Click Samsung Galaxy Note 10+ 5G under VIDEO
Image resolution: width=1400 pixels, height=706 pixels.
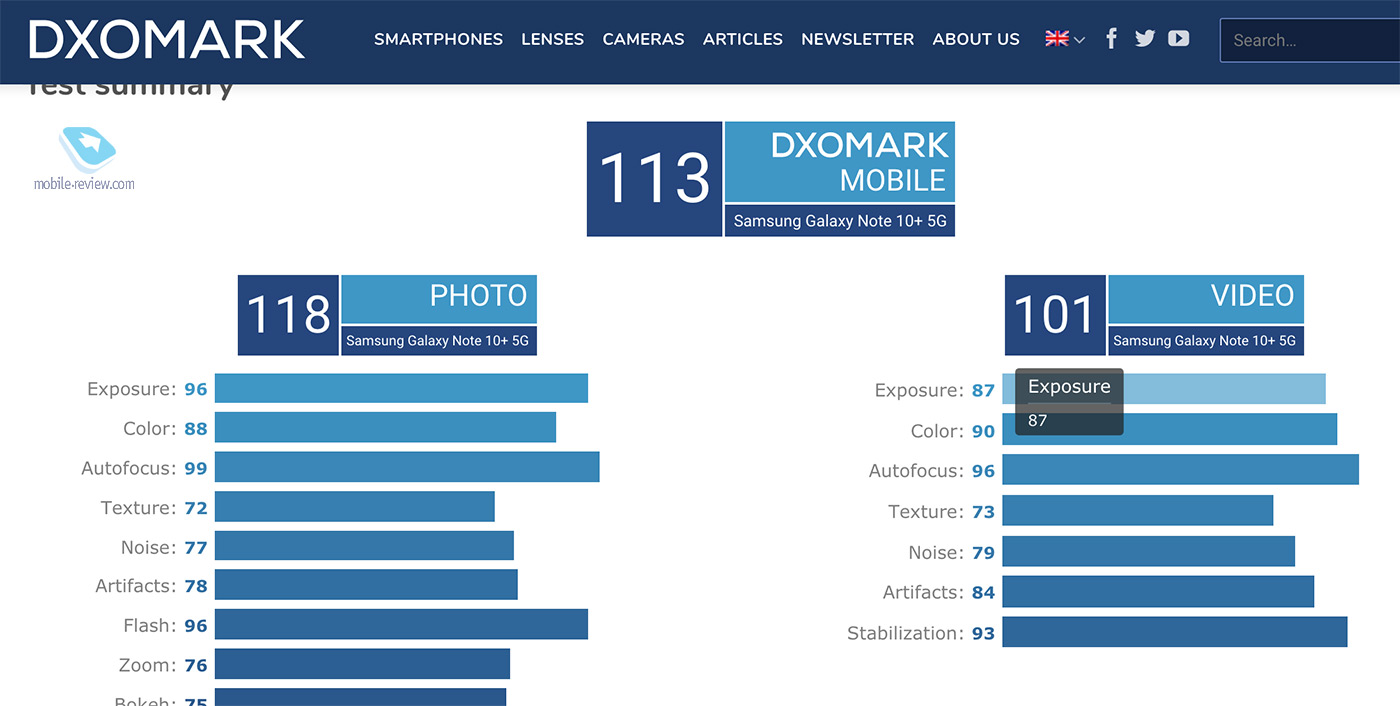1206,341
